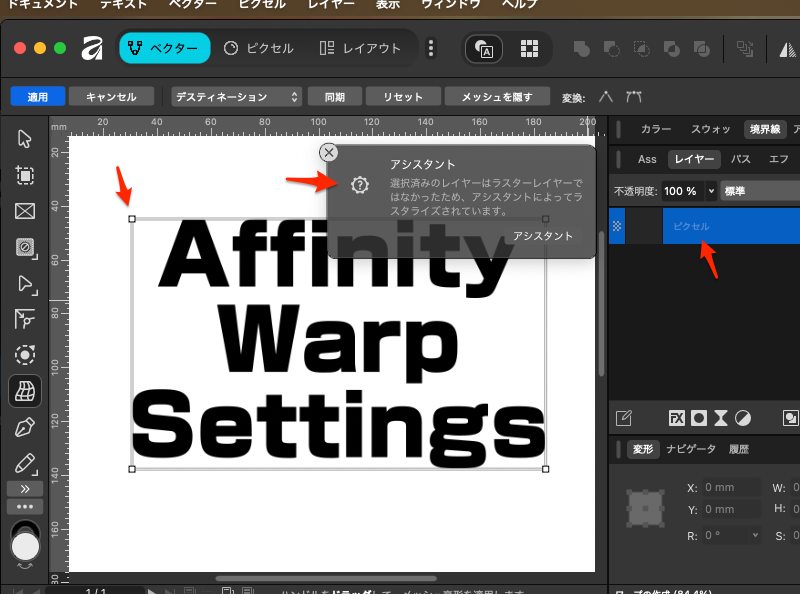Click the adjustment half-circle icon

pos(743,417)
